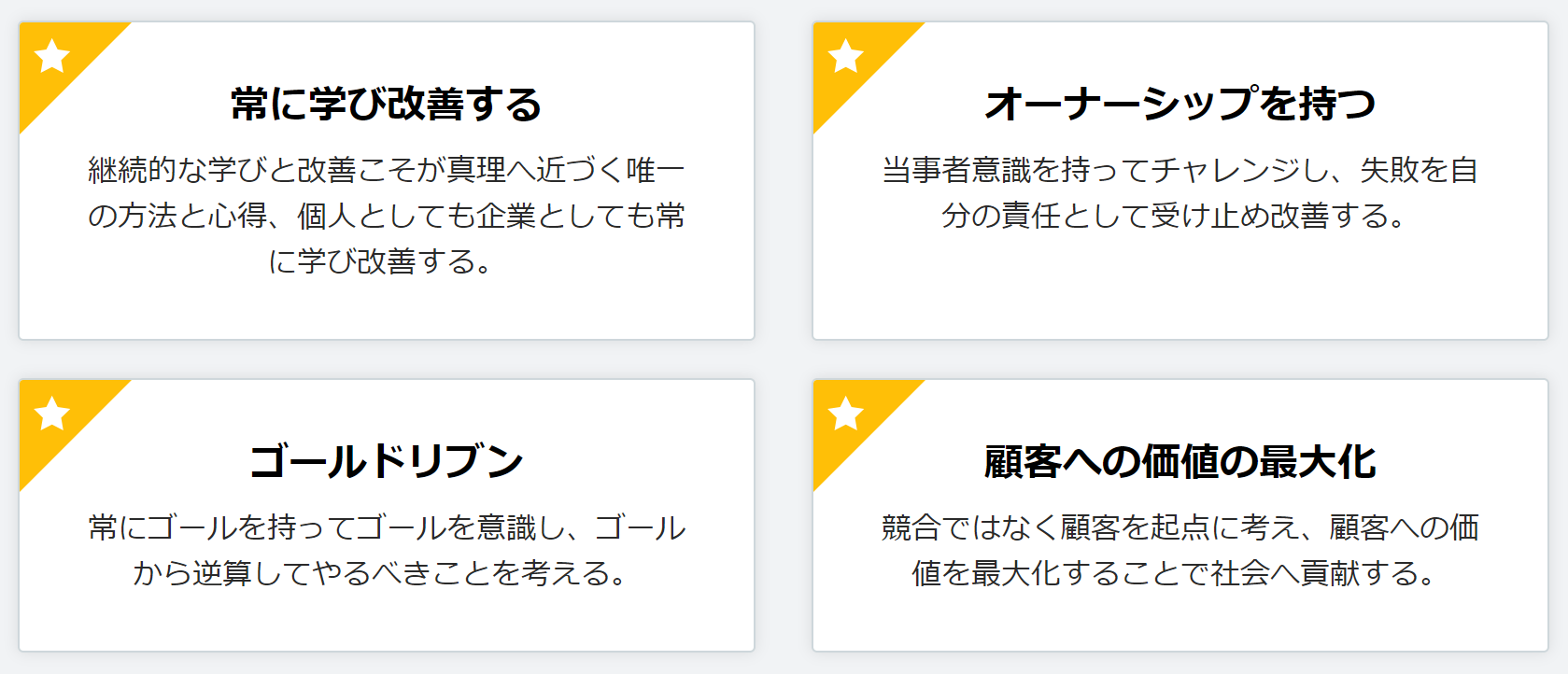
Task: Click the line '値を最大化することで社会へ貢献する。'
Action: [1175, 573]
